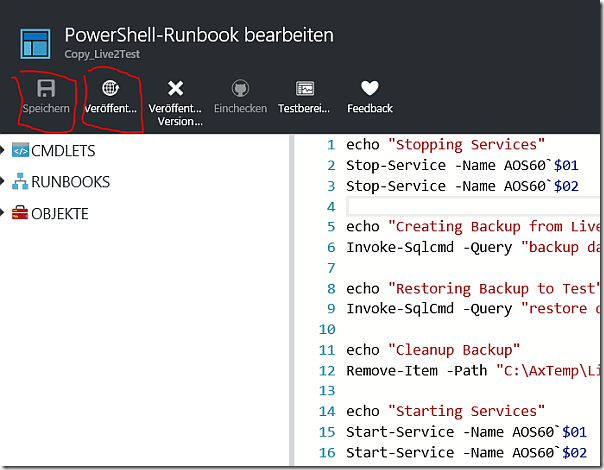Click line number 7 in the gutter
604x470 pixels.
pyautogui.click(x=331, y=268)
